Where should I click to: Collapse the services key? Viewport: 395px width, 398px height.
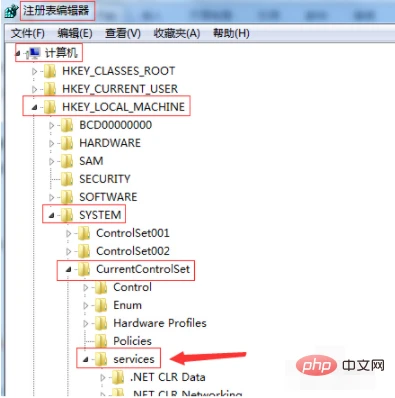coord(86,360)
